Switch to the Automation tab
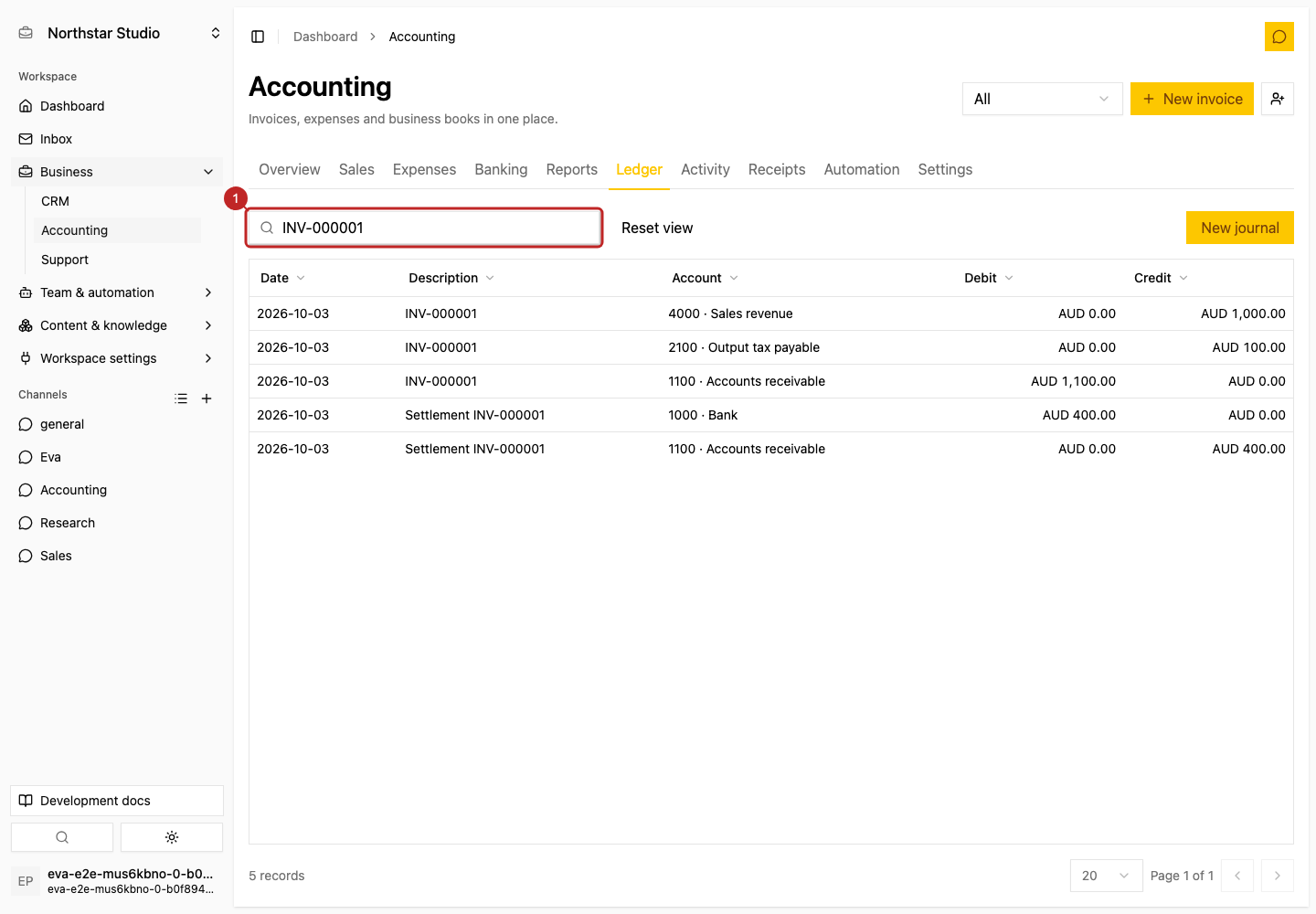The image size is (1316, 914). (862, 169)
